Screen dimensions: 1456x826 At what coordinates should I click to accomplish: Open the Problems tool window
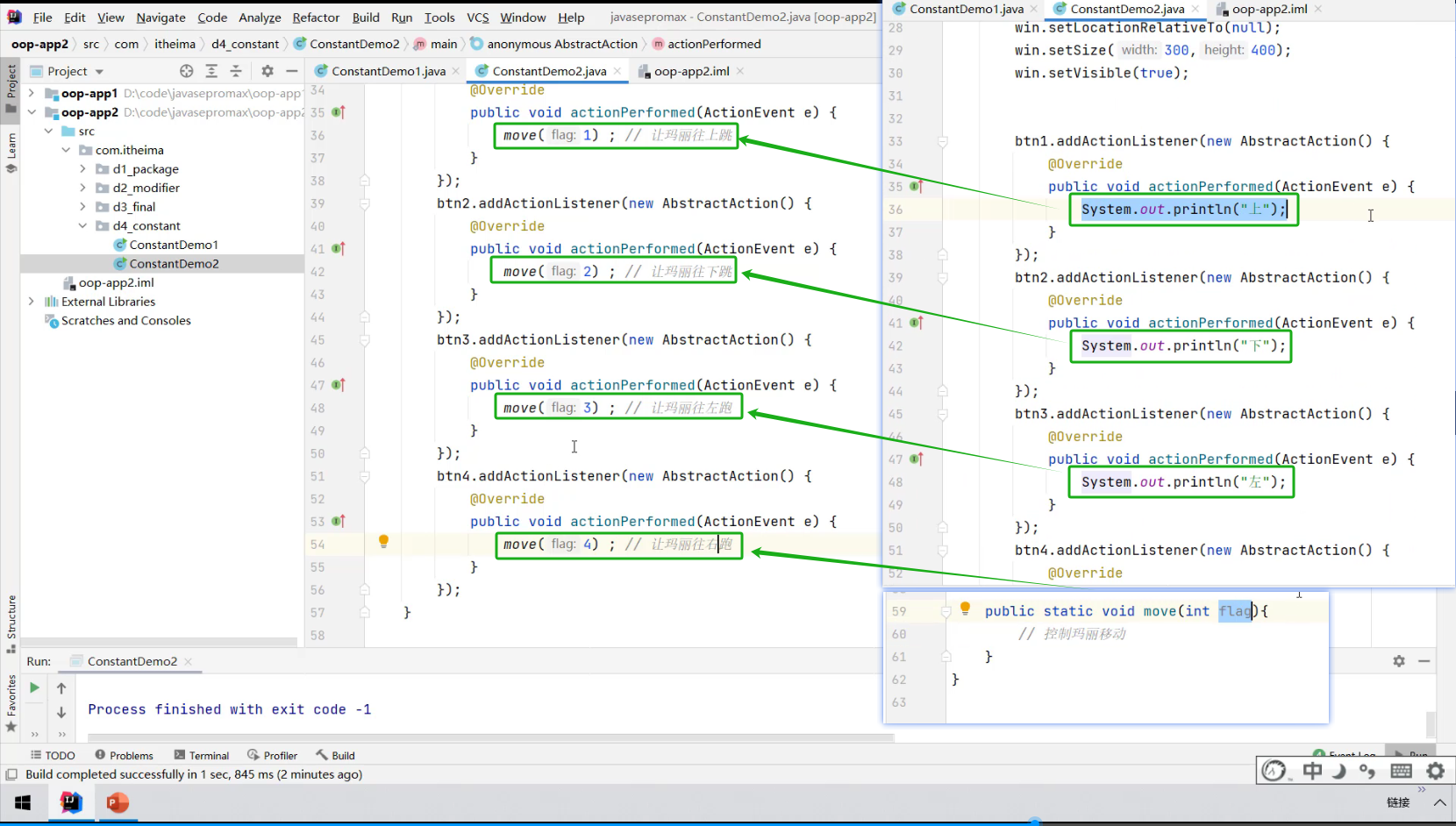click(x=124, y=755)
